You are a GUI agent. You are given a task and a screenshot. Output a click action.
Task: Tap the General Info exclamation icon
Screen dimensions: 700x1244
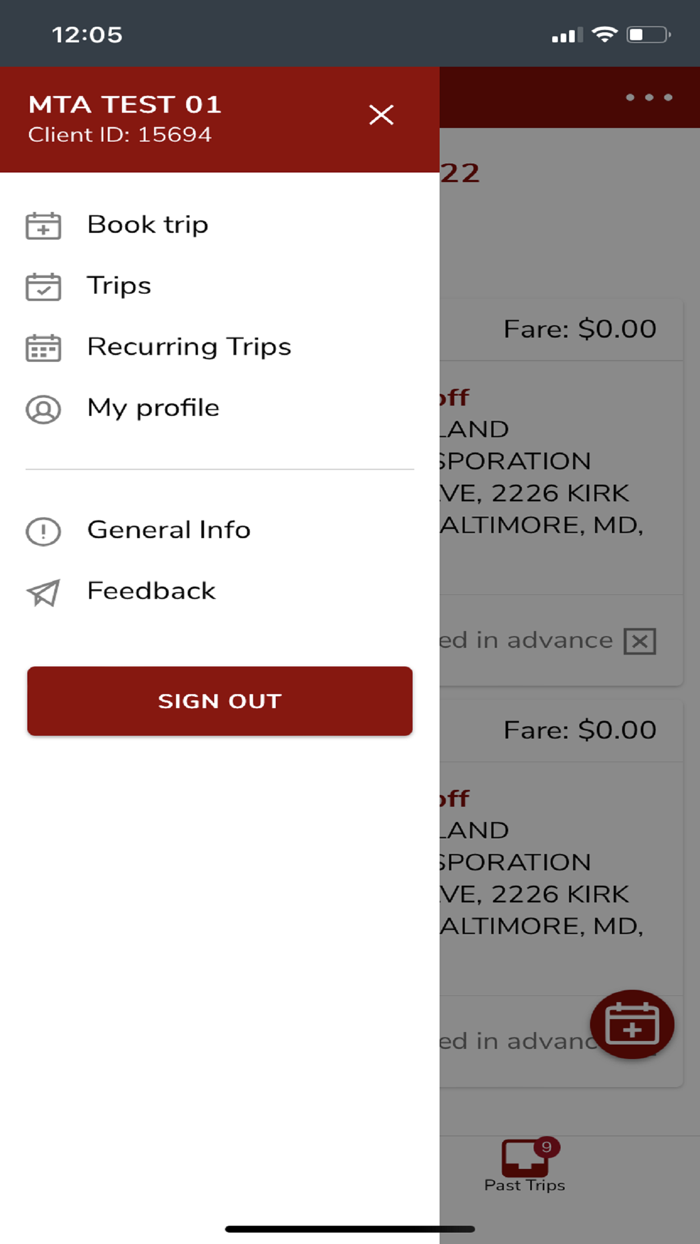point(43,531)
